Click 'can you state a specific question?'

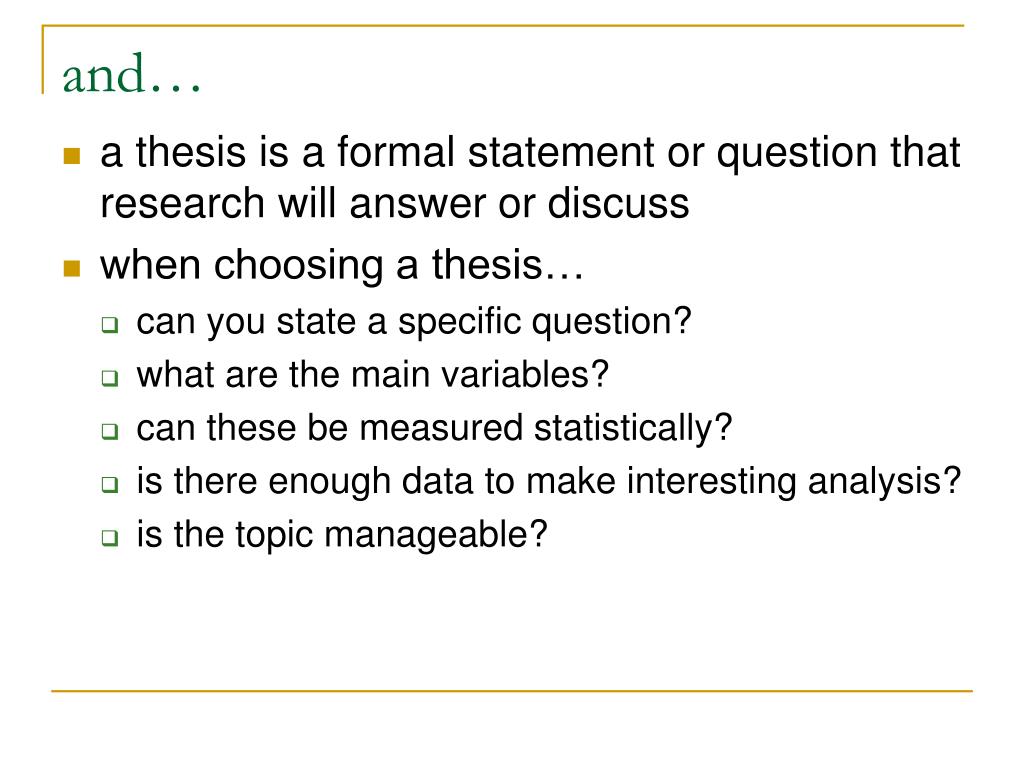tap(413, 322)
